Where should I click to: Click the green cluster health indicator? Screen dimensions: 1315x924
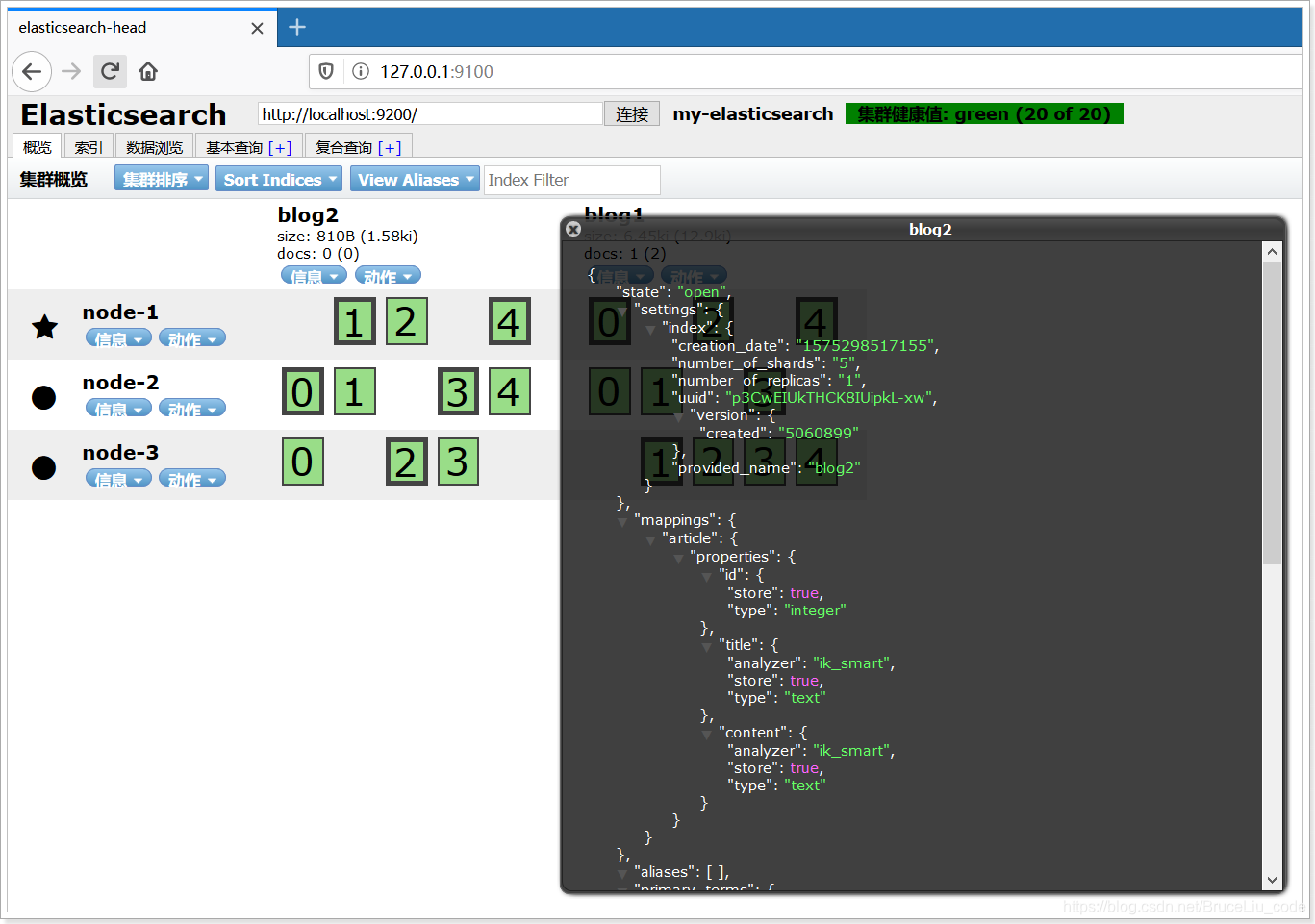pyautogui.click(x=984, y=114)
